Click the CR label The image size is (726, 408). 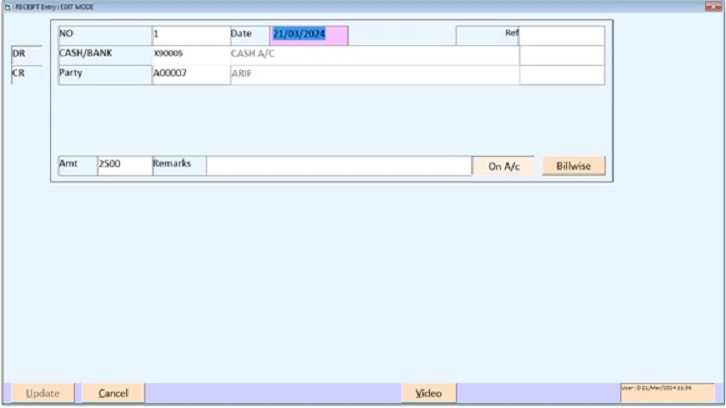pyautogui.click(x=26, y=75)
